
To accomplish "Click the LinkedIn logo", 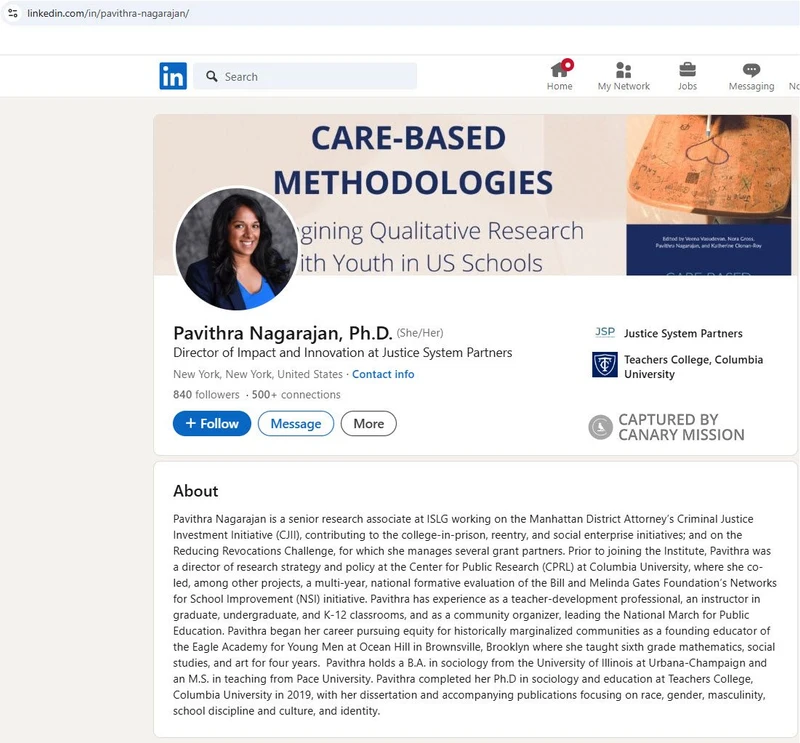I will [x=172, y=75].
